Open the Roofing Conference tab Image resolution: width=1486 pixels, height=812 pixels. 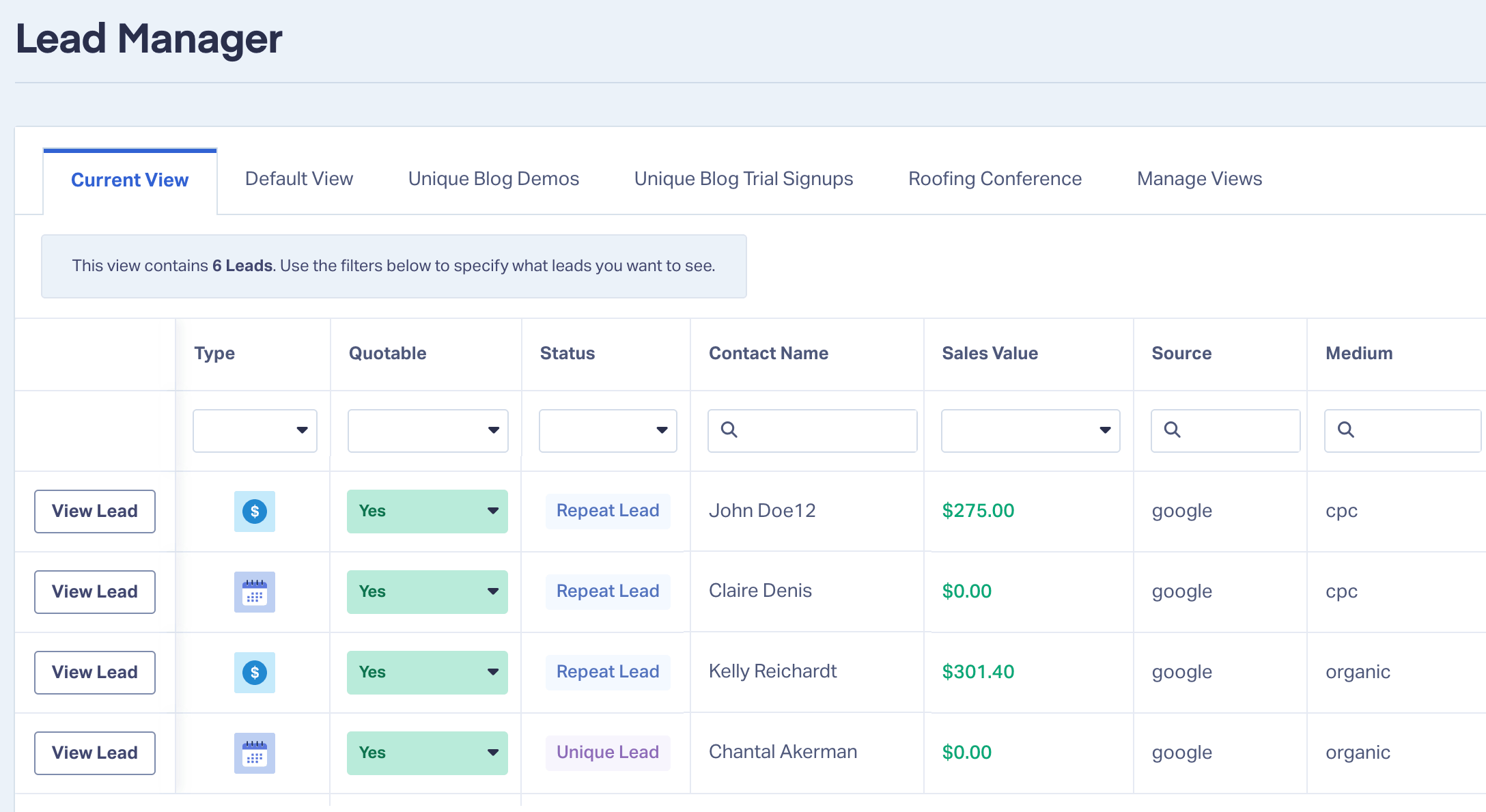tap(994, 179)
